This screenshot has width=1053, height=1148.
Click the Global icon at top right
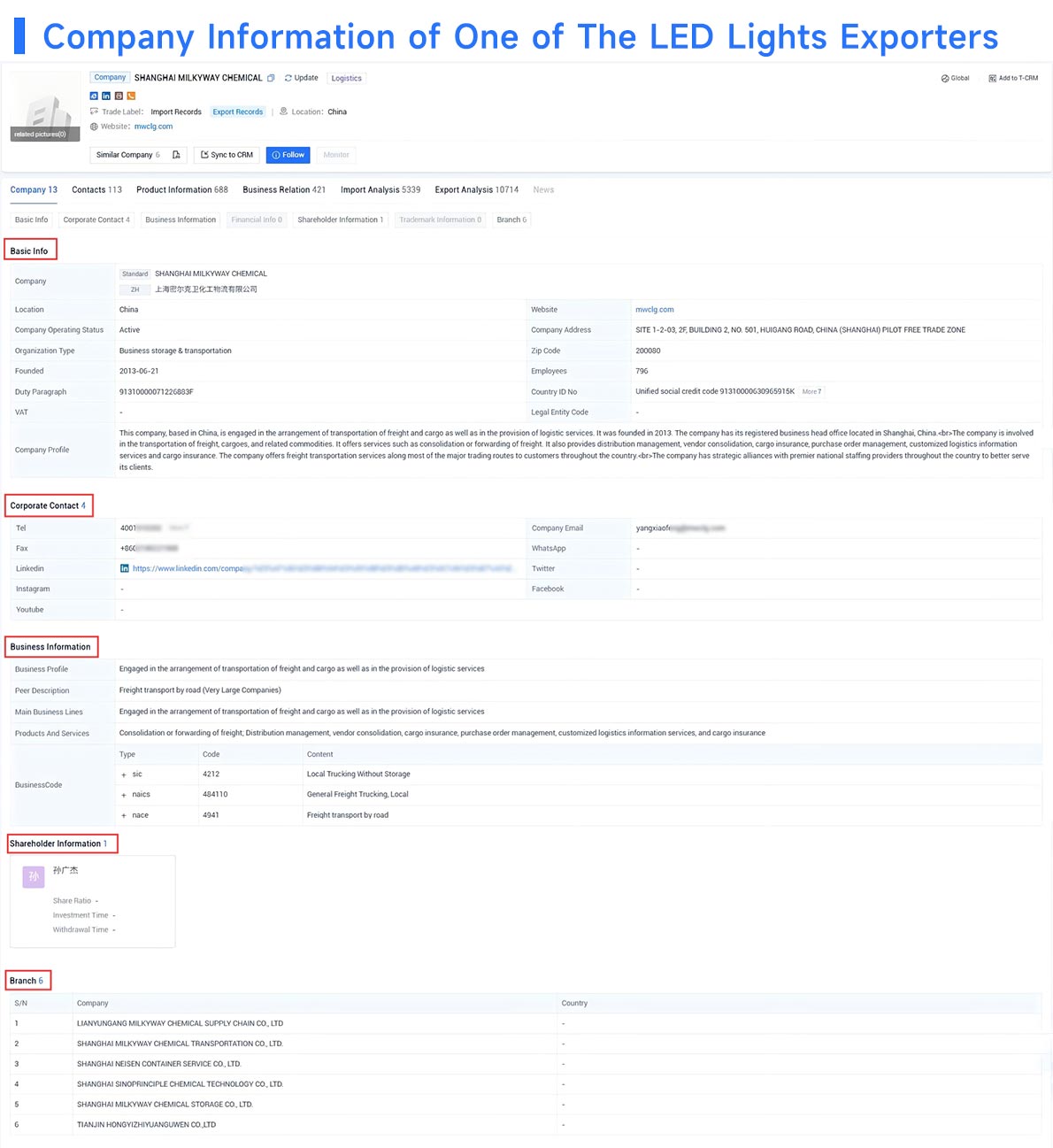tap(945, 78)
